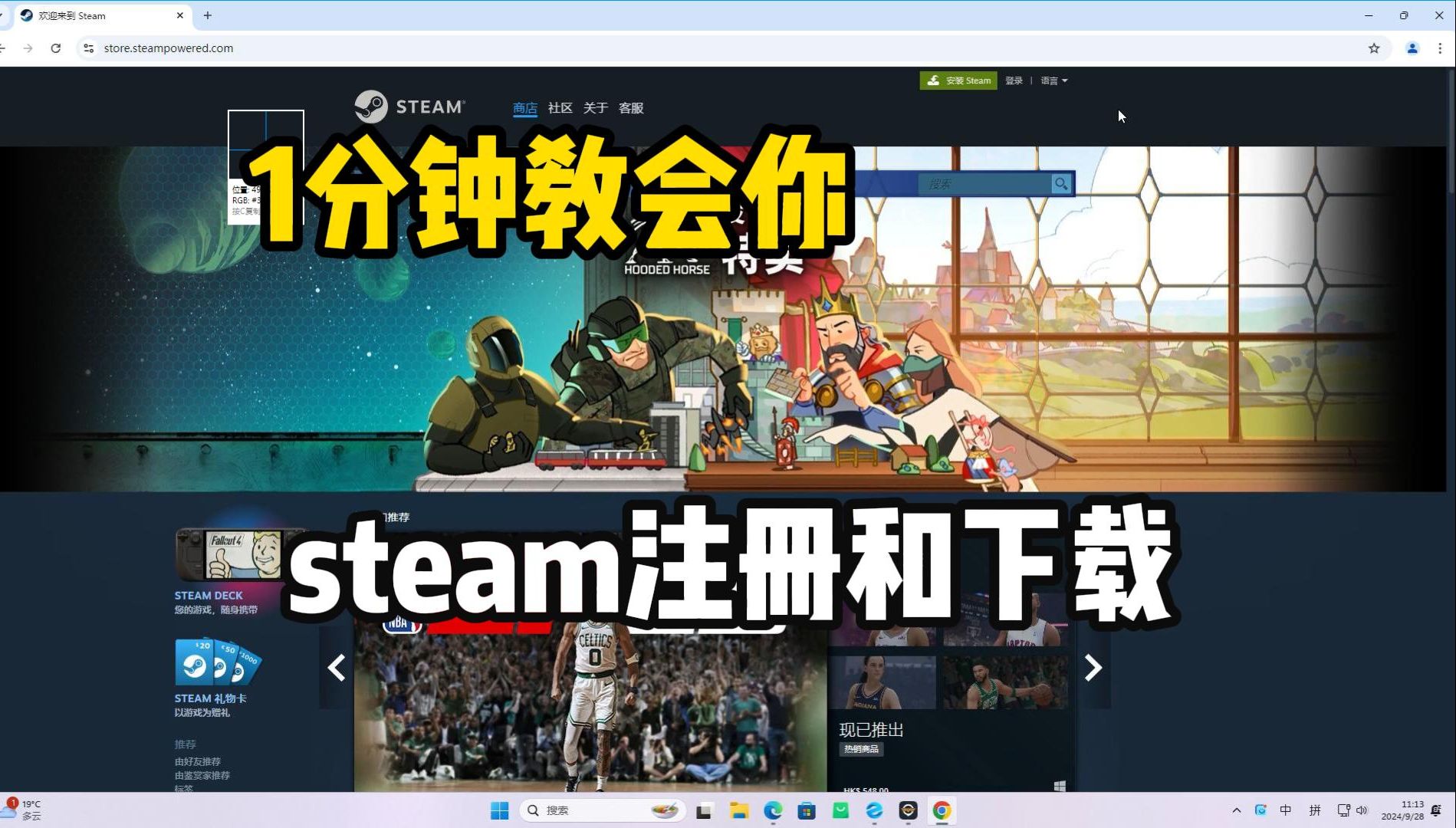Open the Windows Start menu
This screenshot has width=1456, height=828.
[500, 810]
